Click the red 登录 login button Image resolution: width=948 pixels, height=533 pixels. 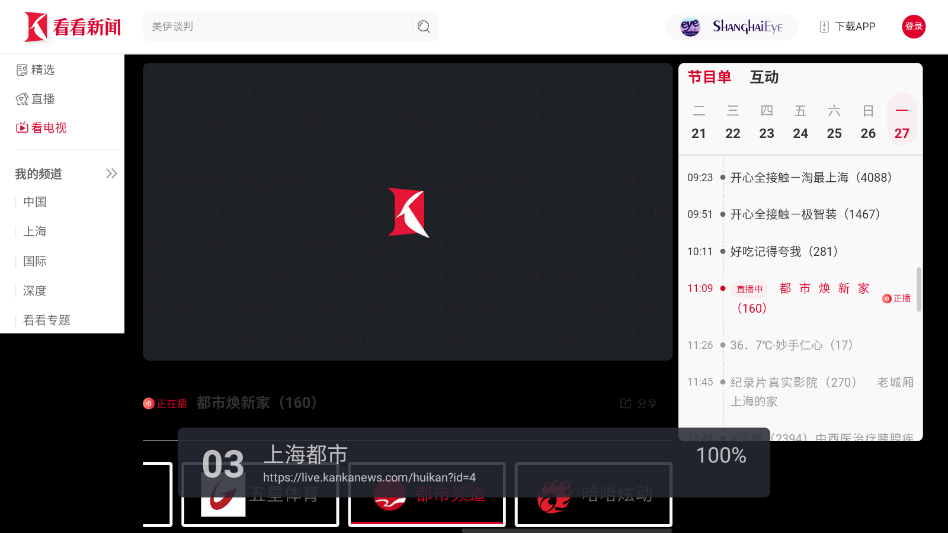coord(914,27)
